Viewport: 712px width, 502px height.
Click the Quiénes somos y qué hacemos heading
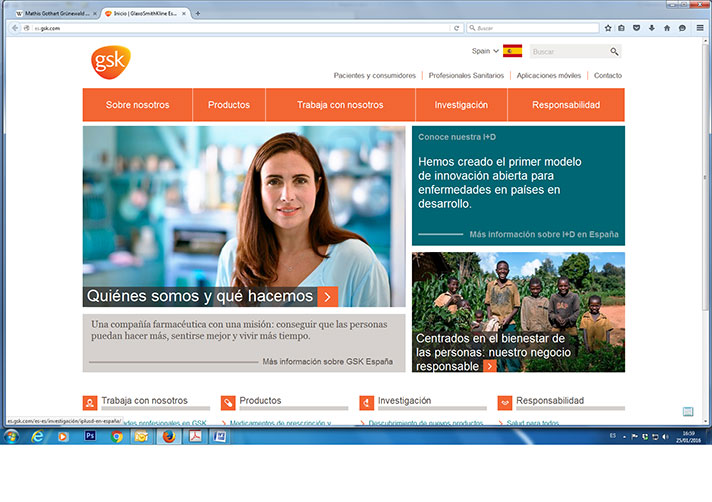(200, 296)
